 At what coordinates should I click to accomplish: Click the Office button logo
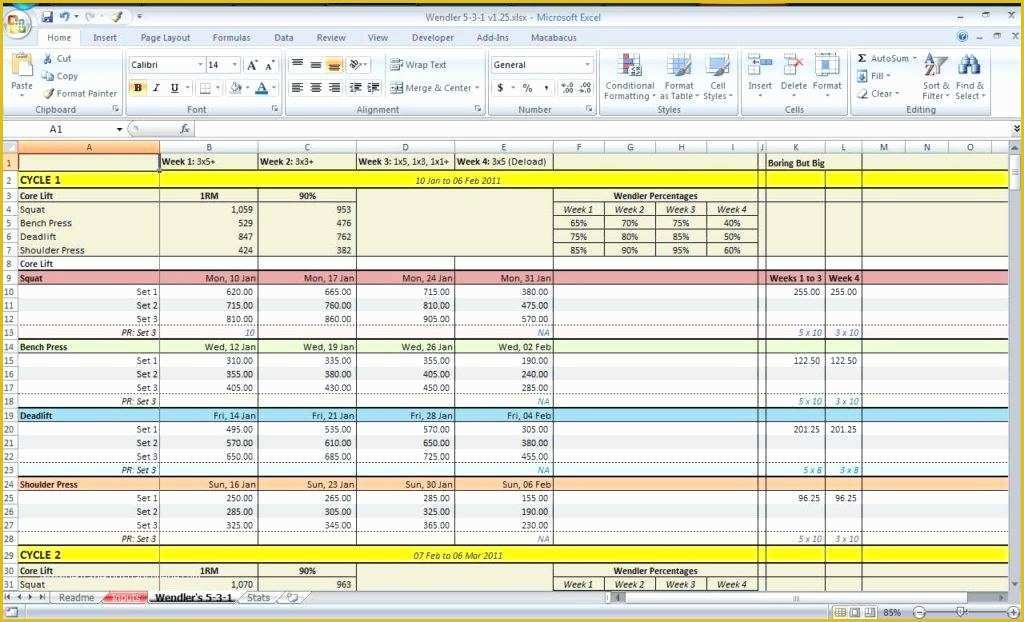[17, 24]
